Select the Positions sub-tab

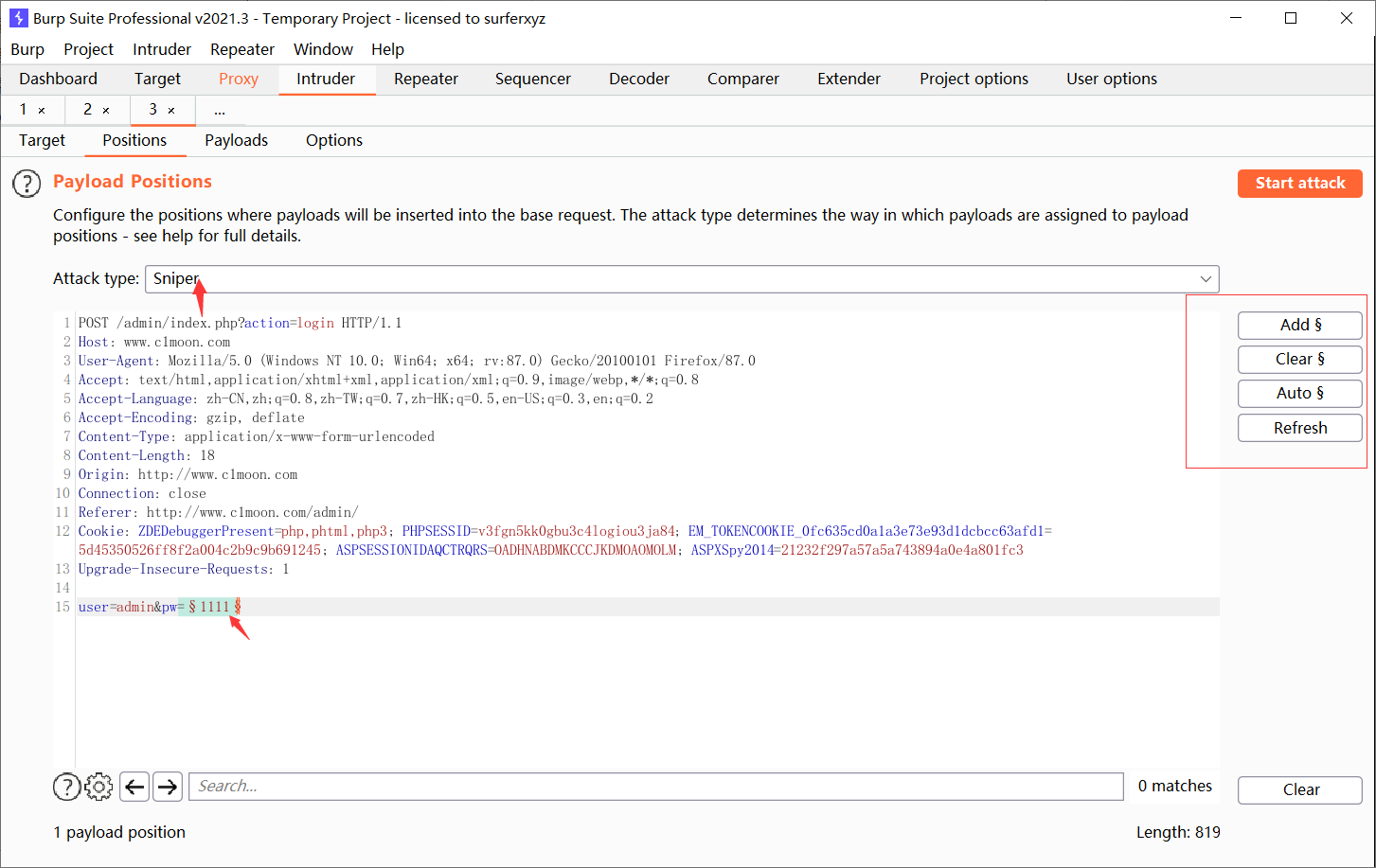(x=134, y=140)
